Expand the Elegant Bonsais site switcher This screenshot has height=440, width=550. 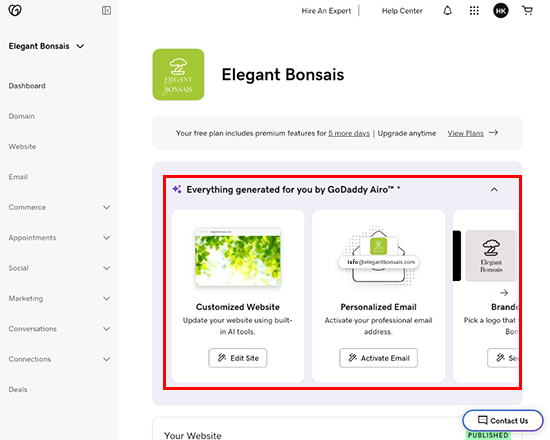pos(80,46)
